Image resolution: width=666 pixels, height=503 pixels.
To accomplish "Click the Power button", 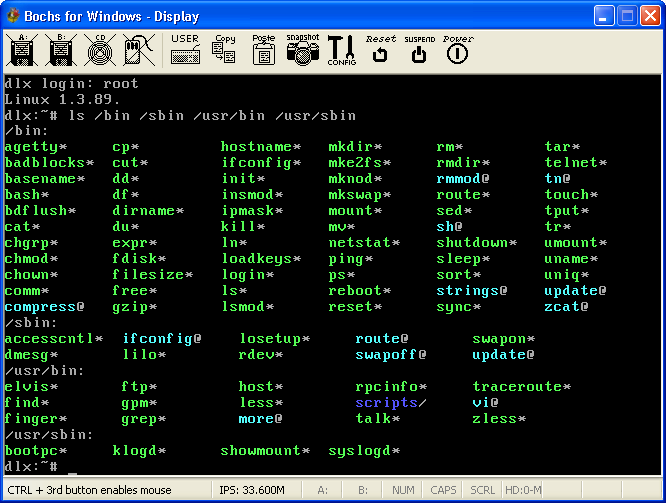I will point(458,49).
